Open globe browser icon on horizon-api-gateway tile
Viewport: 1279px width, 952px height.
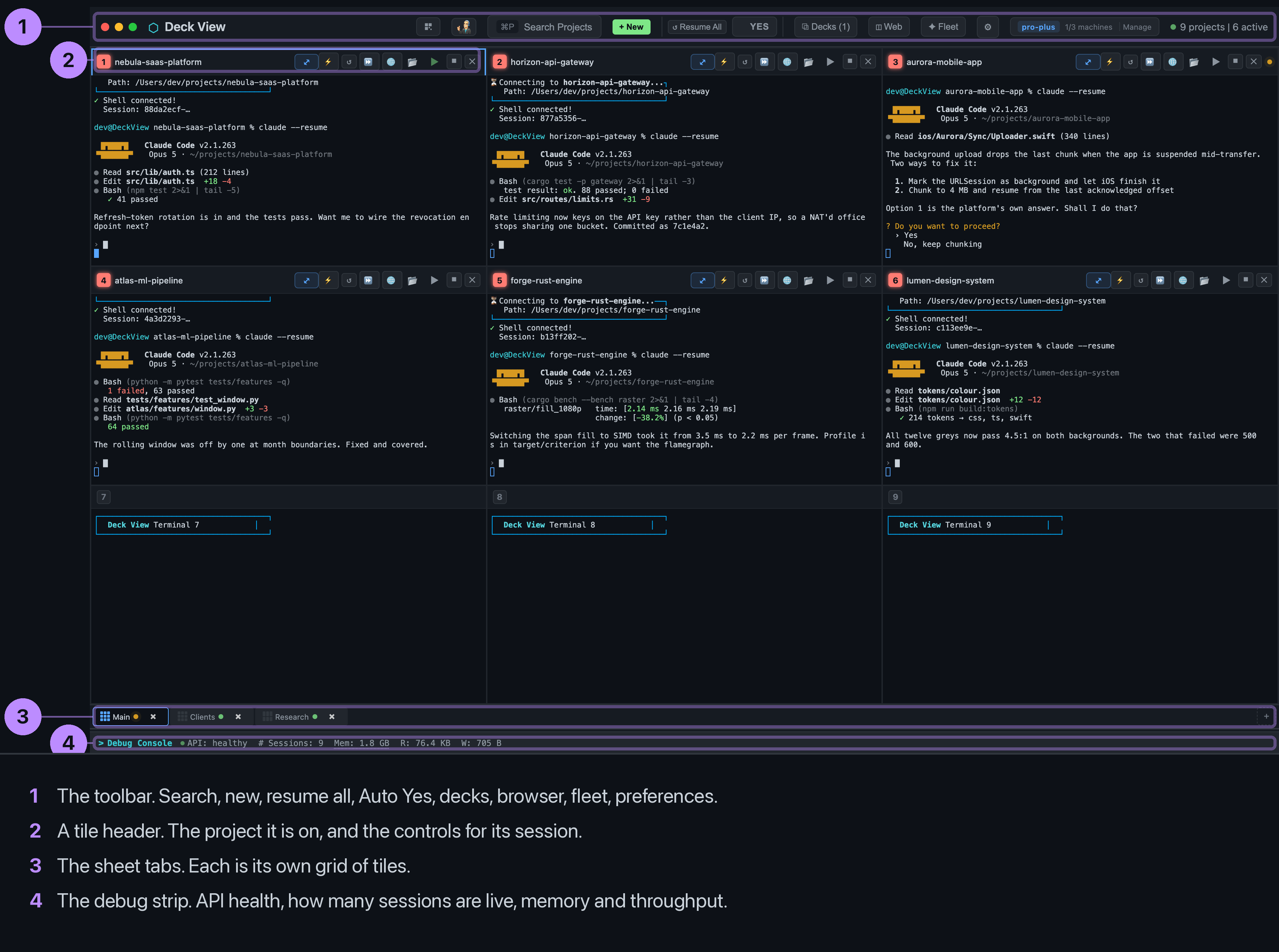[787, 62]
